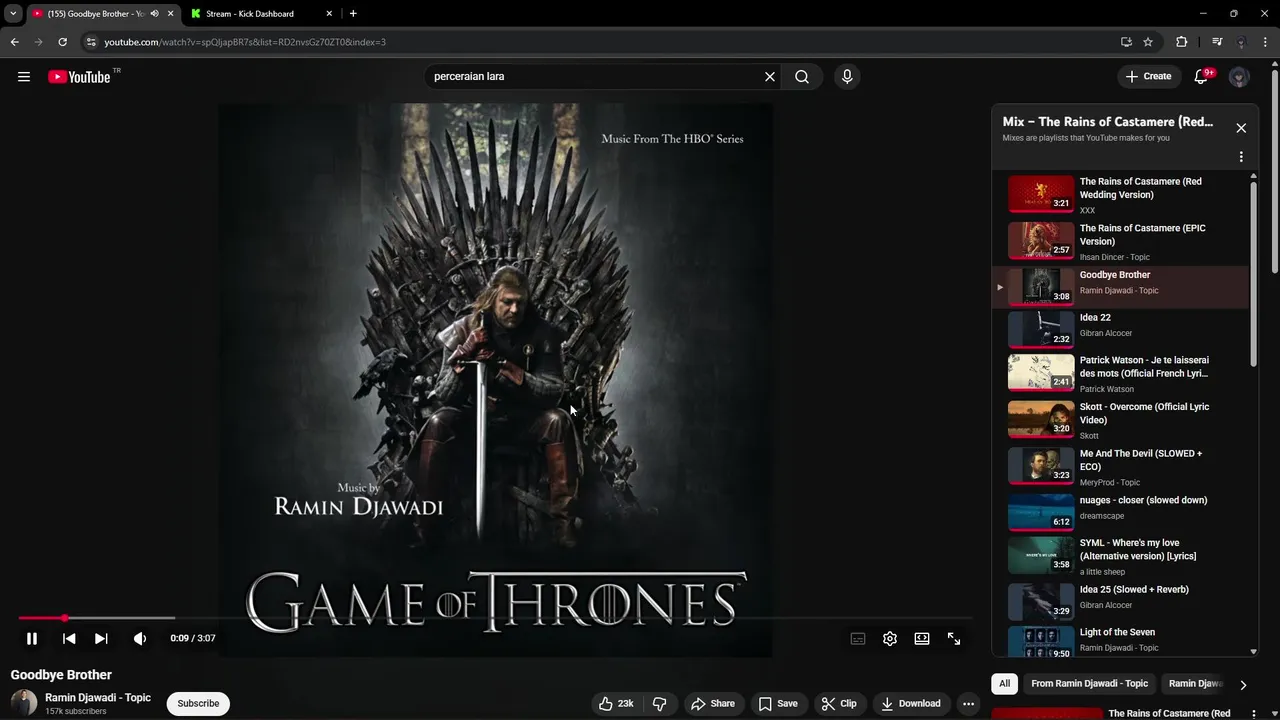Open more actions ellipsis below video
Image resolution: width=1280 pixels, height=720 pixels.
coord(968,704)
